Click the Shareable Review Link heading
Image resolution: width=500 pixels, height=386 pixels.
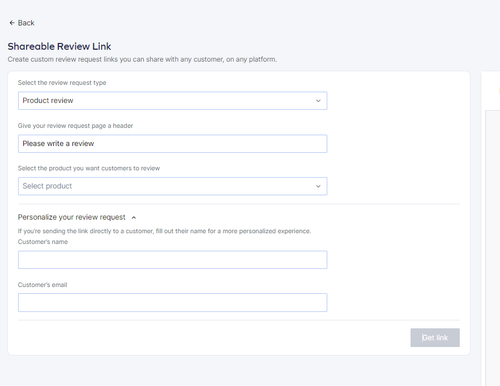(59, 46)
